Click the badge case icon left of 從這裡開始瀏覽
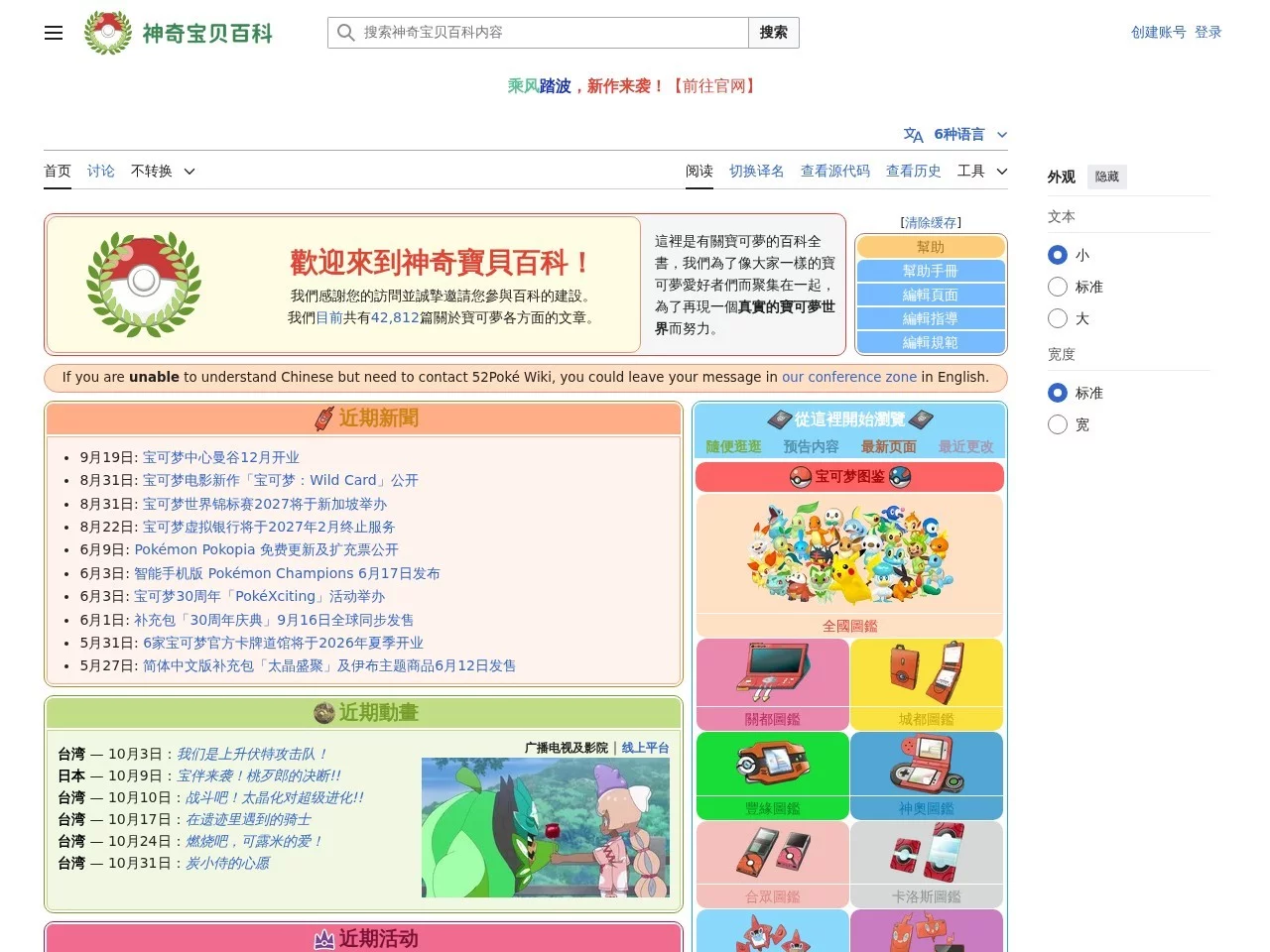This screenshot has width=1270, height=952. tap(779, 419)
